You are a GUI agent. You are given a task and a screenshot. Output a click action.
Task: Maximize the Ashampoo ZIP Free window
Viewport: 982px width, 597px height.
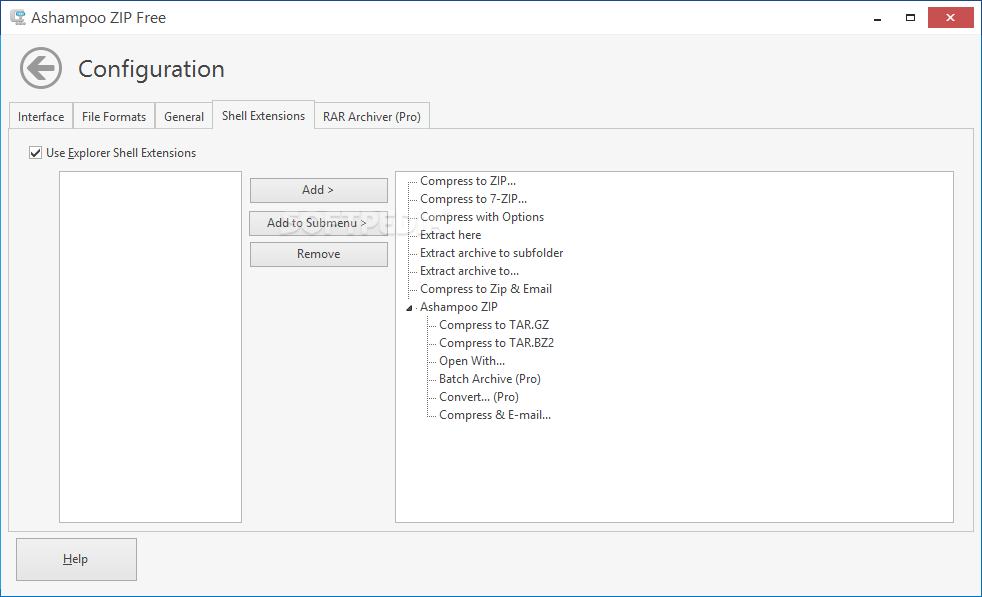[x=910, y=18]
